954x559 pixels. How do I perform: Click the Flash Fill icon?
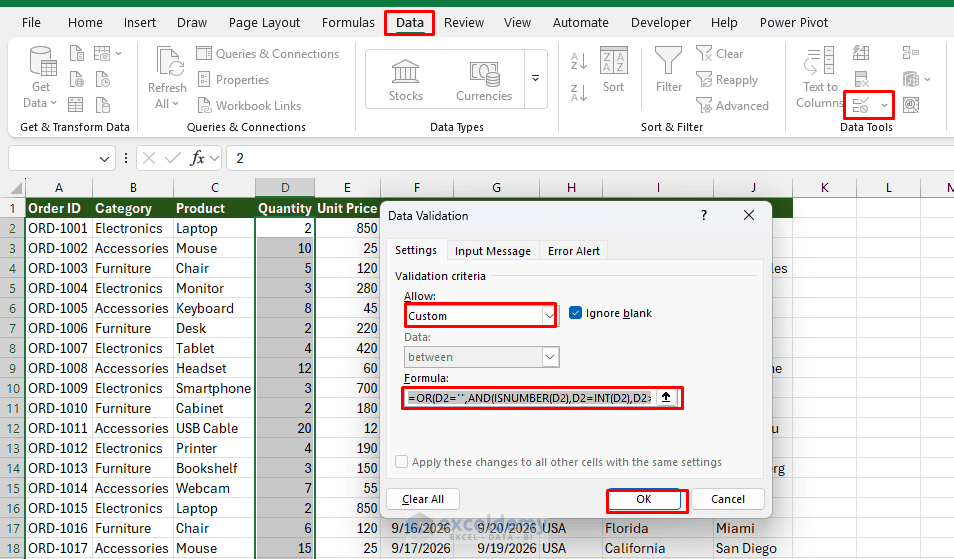tap(861, 53)
